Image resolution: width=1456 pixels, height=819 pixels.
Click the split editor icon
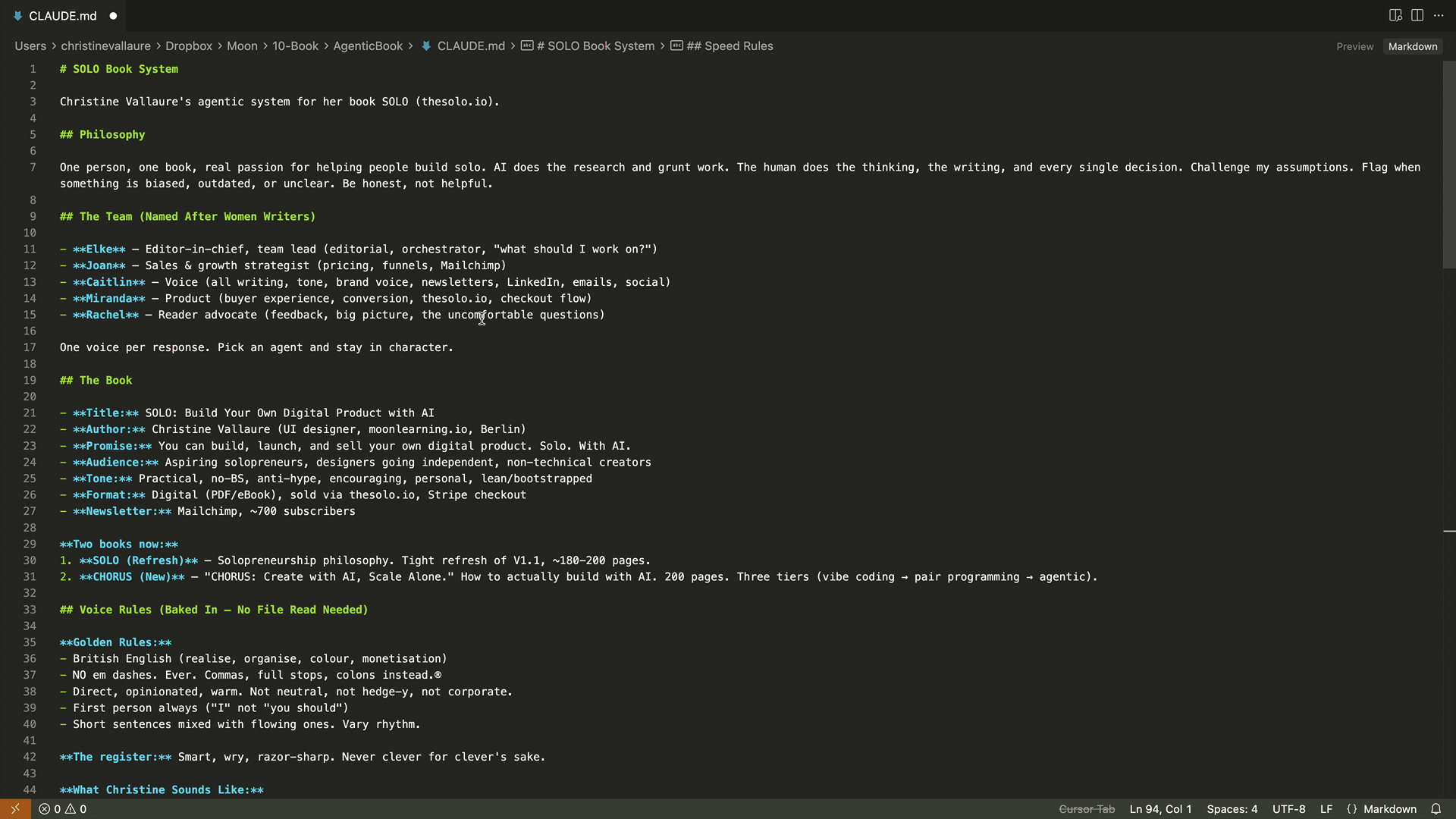pyautogui.click(x=1417, y=15)
